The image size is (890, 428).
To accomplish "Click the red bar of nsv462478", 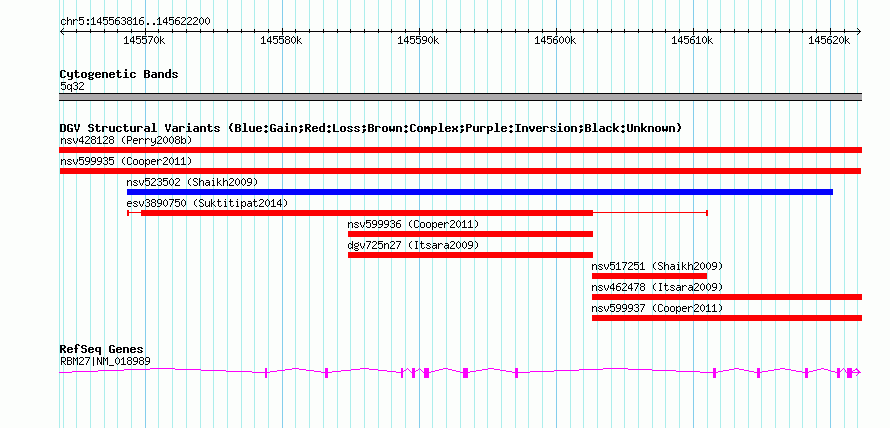I will point(727,297).
